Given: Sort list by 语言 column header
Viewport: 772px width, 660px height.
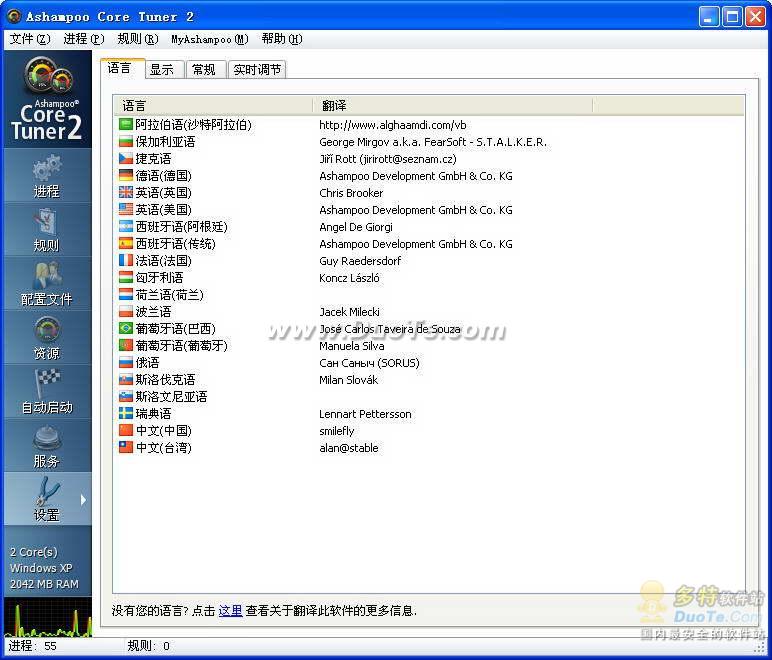Looking at the screenshot, I should 213,105.
